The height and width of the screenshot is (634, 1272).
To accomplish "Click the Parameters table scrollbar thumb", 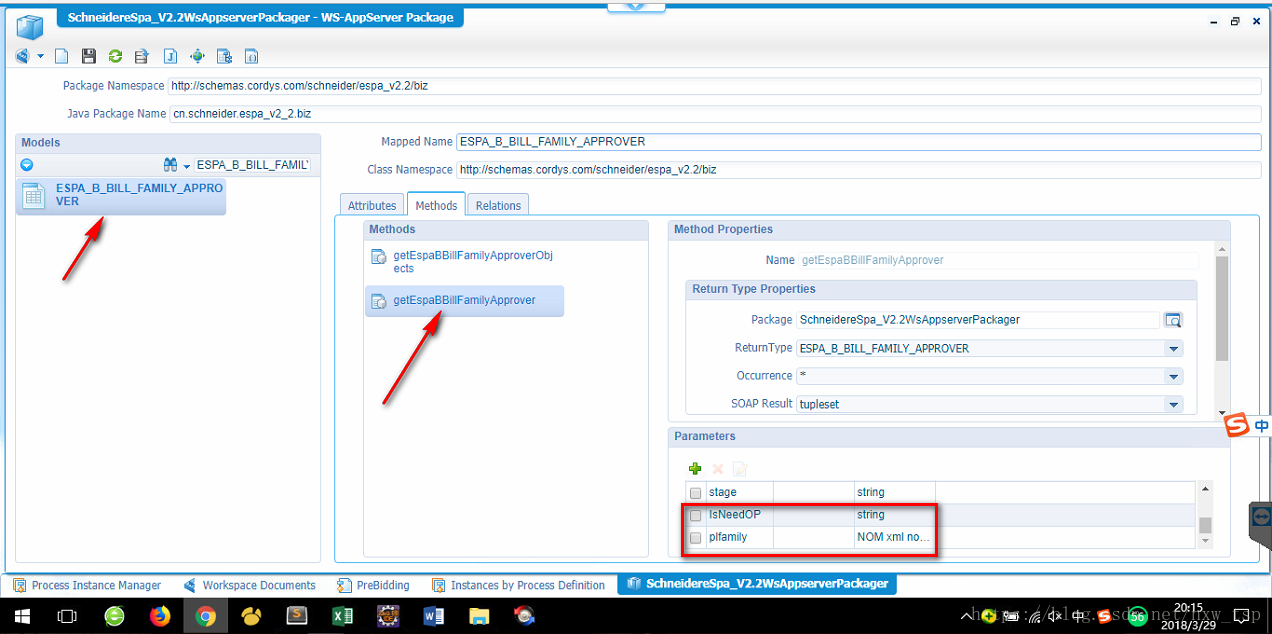I will pyautogui.click(x=1205, y=526).
